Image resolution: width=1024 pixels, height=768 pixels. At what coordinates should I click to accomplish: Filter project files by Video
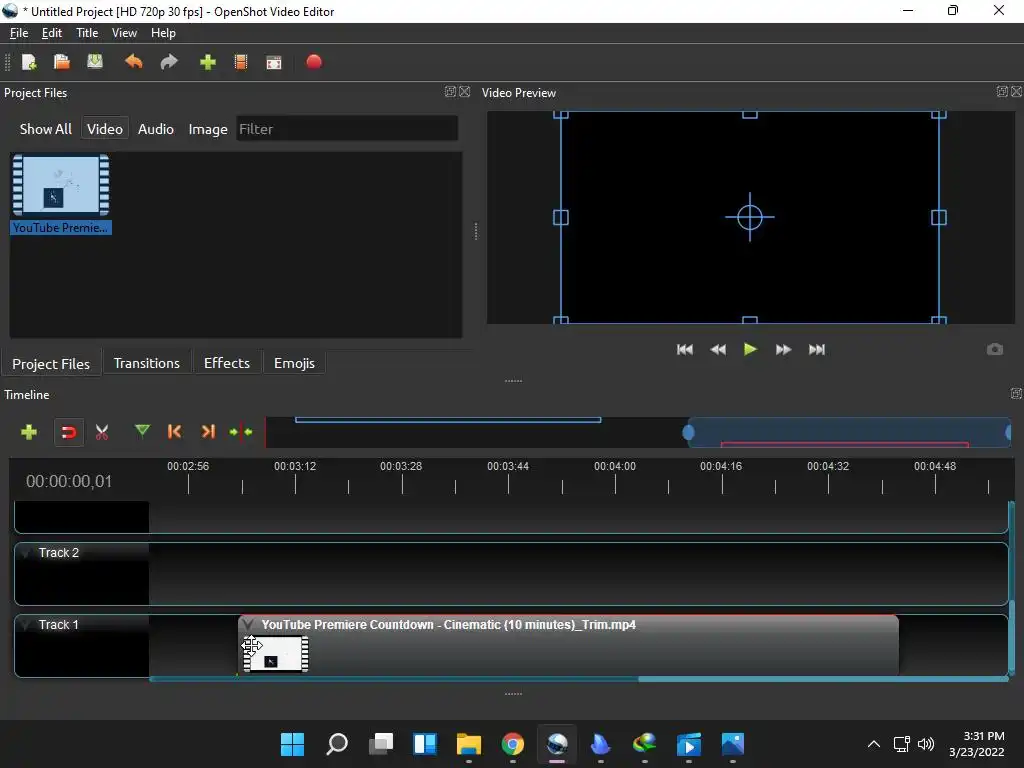(104, 129)
